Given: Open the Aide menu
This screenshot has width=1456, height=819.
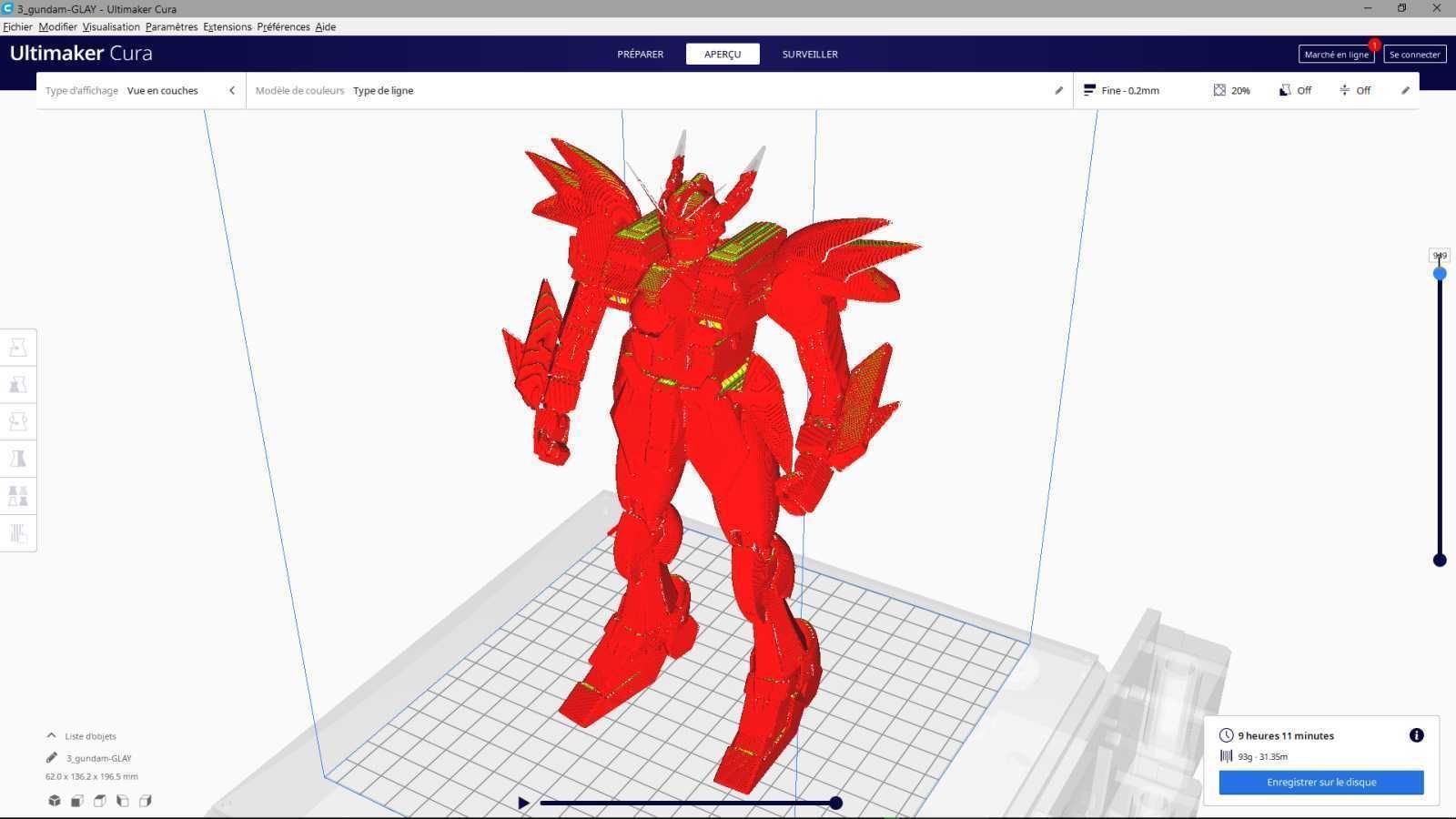Looking at the screenshot, I should tap(326, 26).
